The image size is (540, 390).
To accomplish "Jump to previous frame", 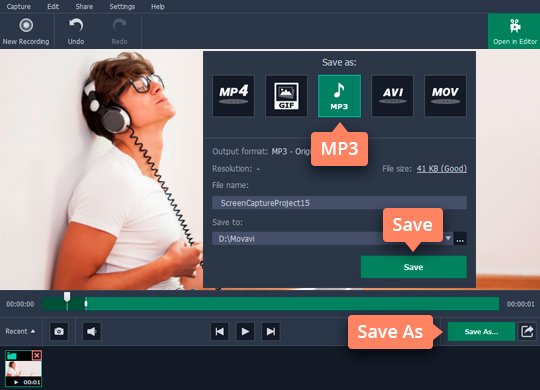I will pos(219,331).
